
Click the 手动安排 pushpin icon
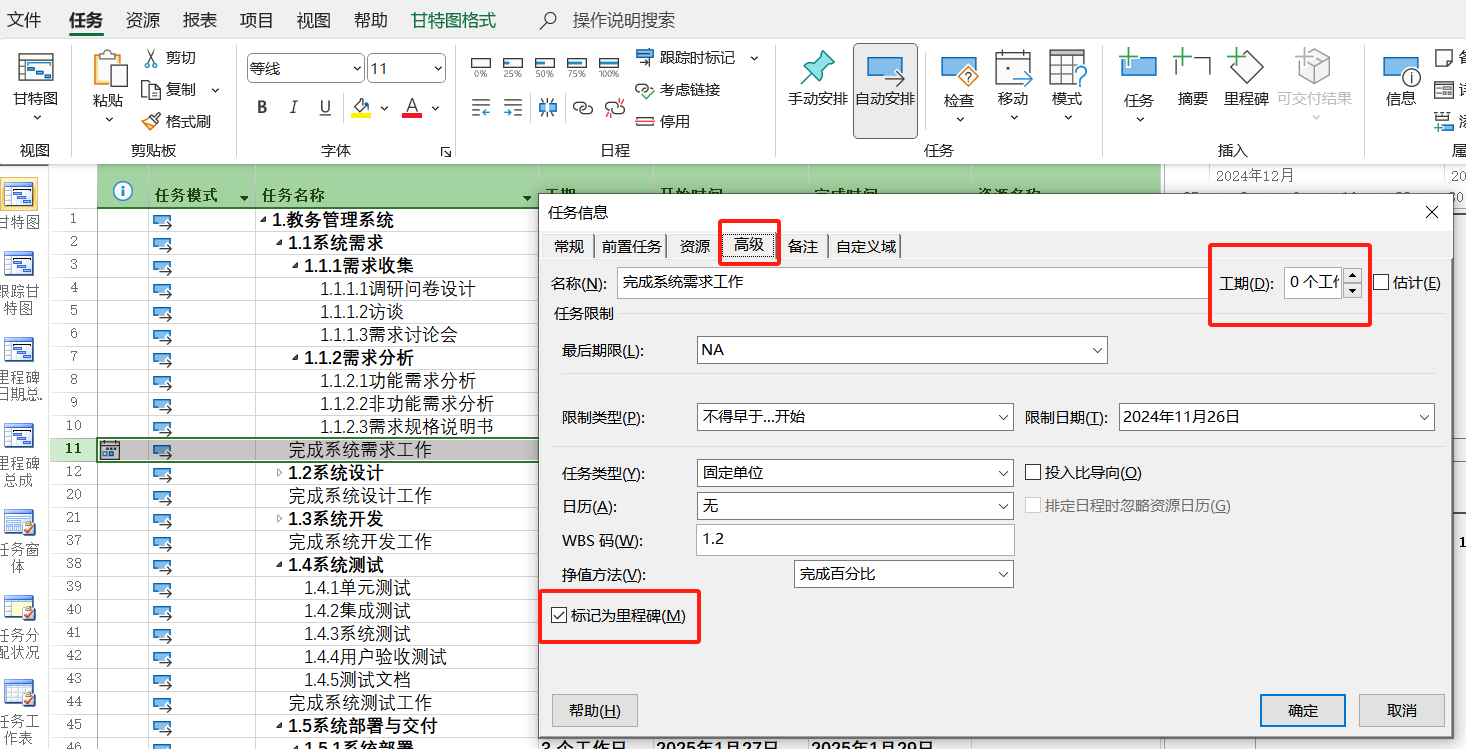818,68
